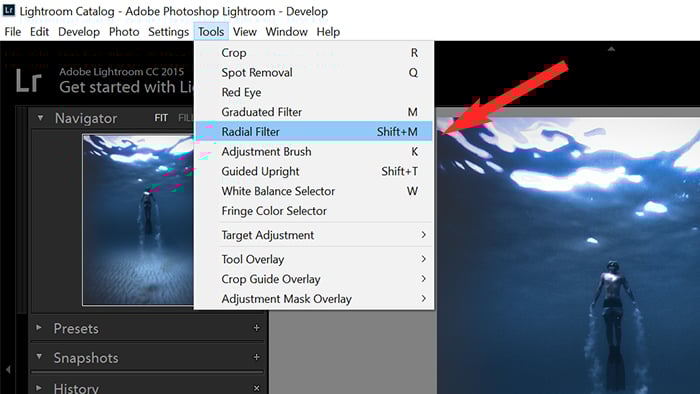Click the Presets panel title
The height and width of the screenshot is (394, 700).
click(76, 329)
